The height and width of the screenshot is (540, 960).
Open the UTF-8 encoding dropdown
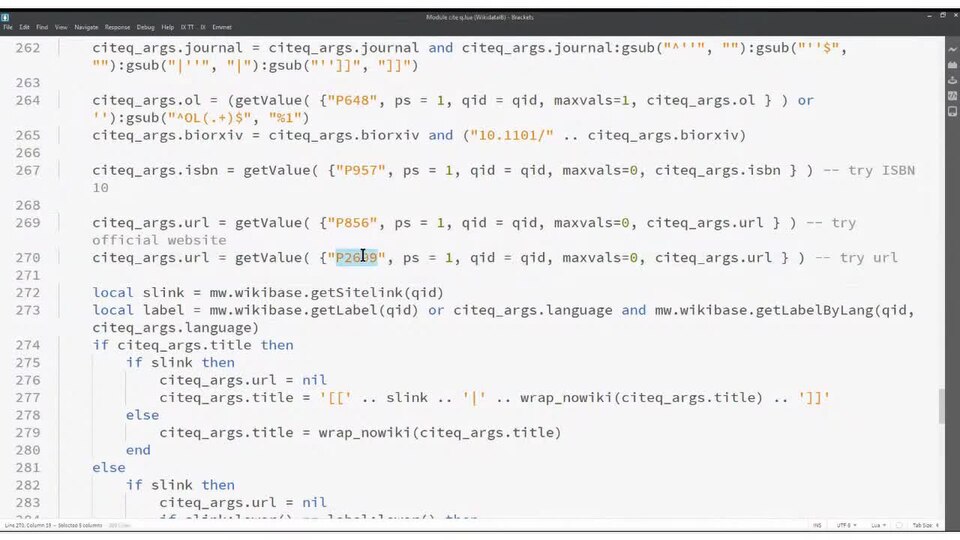coord(845,525)
